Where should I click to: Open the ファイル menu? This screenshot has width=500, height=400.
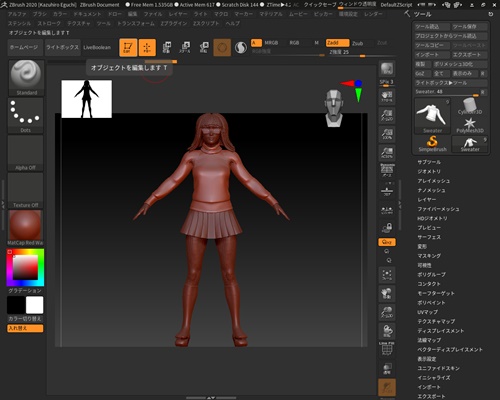153,14
